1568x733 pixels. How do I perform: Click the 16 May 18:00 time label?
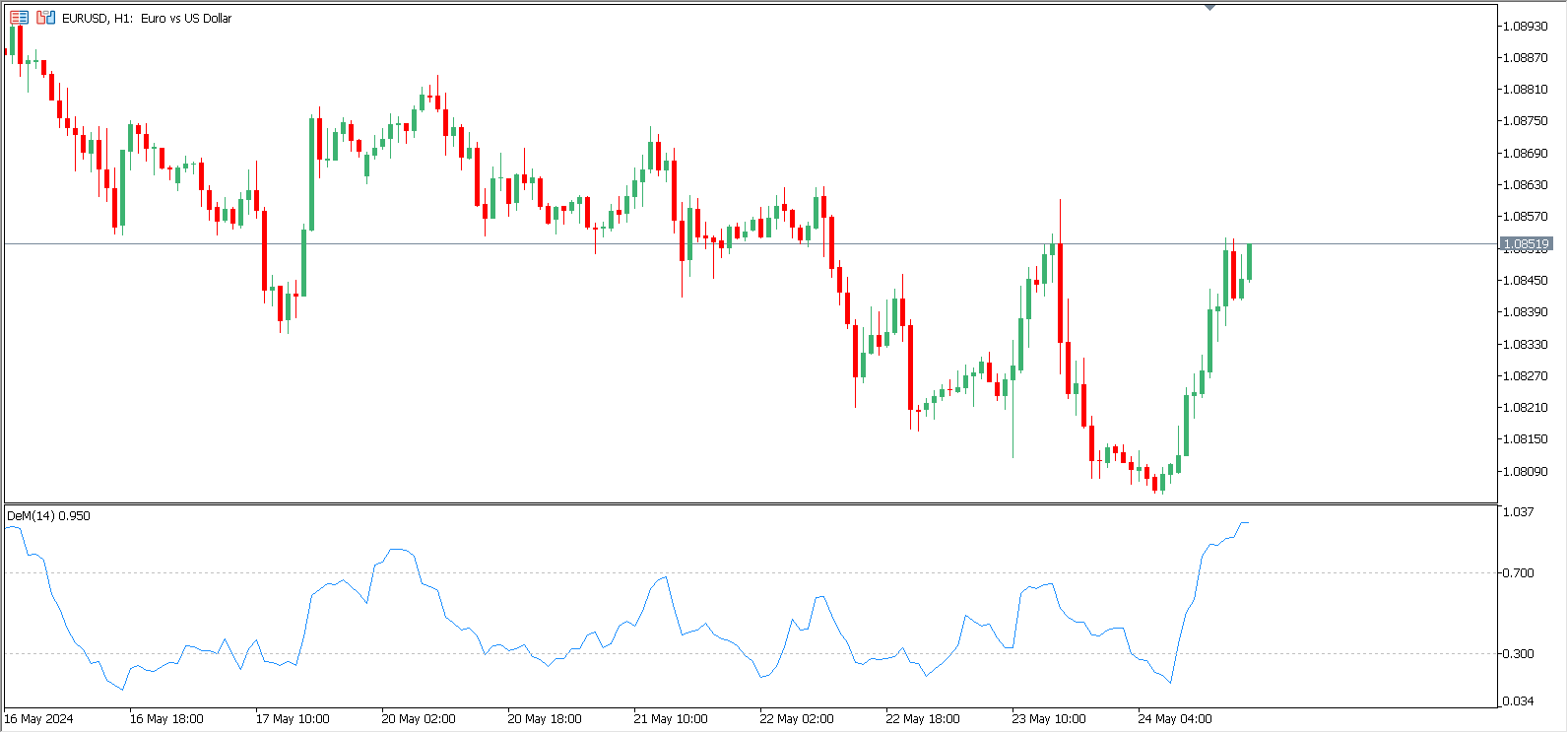[x=166, y=718]
